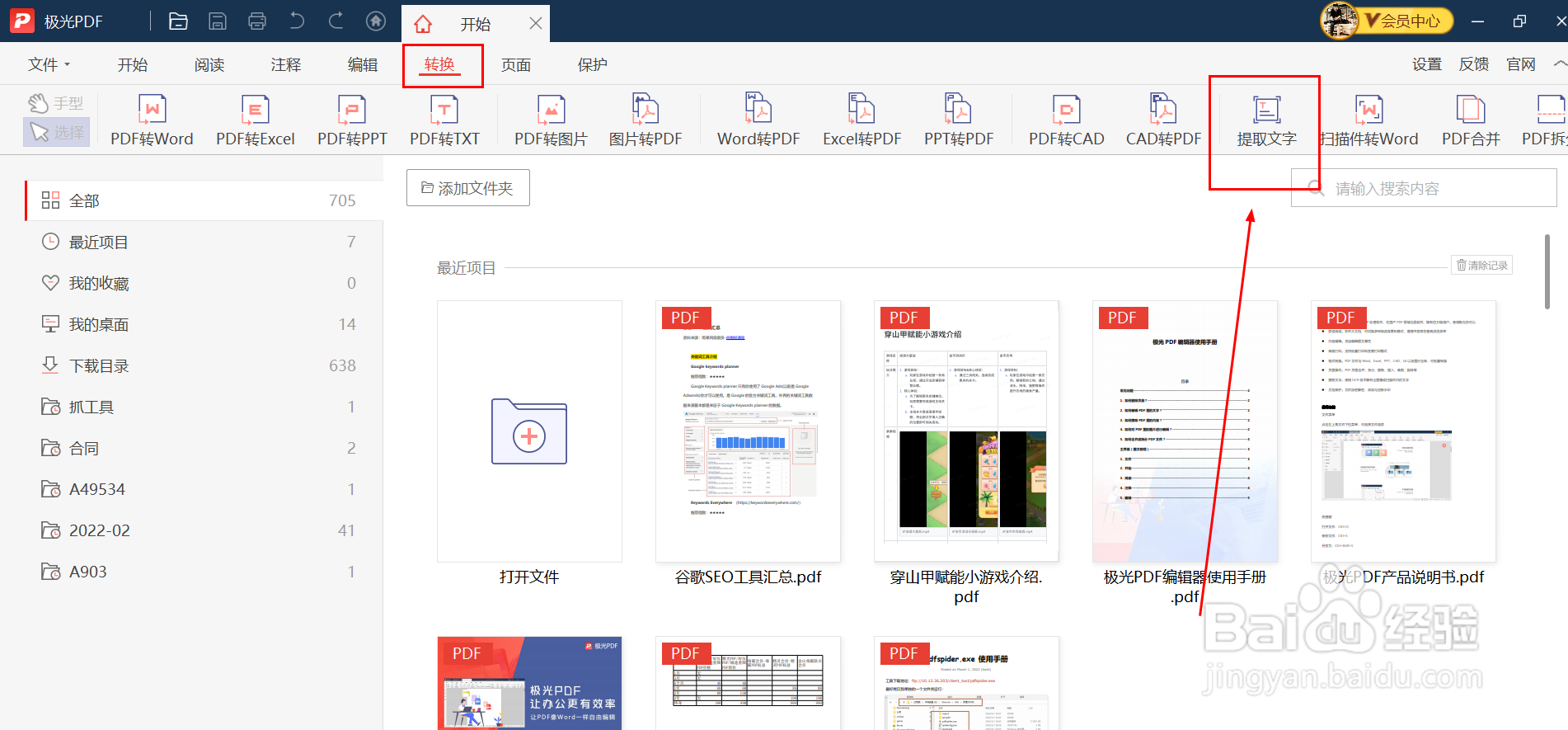The height and width of the screenshot is (730, 1568).
Task: Select the PDF转Excel tool
Action: (x=256, y=120)
